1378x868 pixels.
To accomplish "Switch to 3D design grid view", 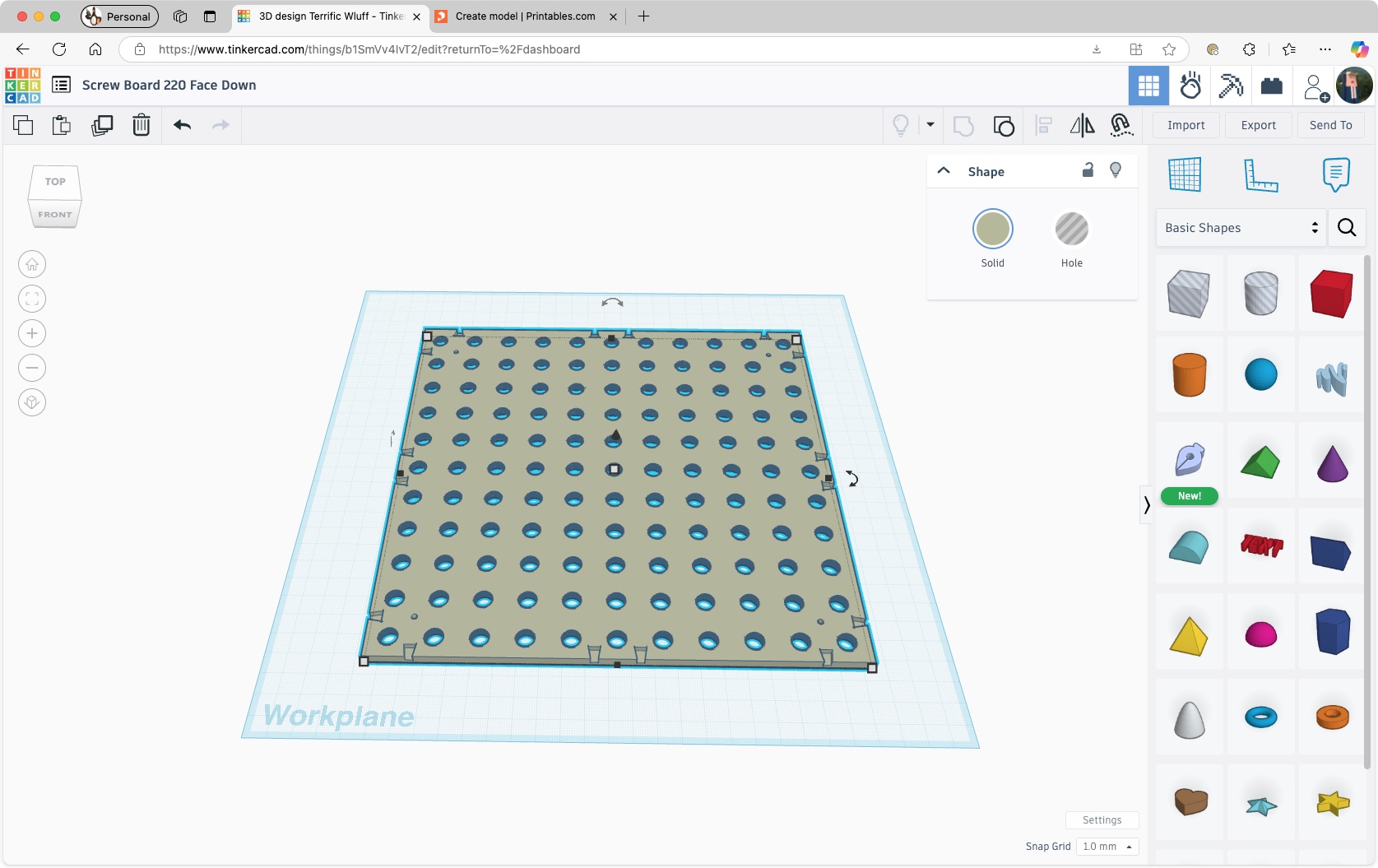I will point(1148,86).
